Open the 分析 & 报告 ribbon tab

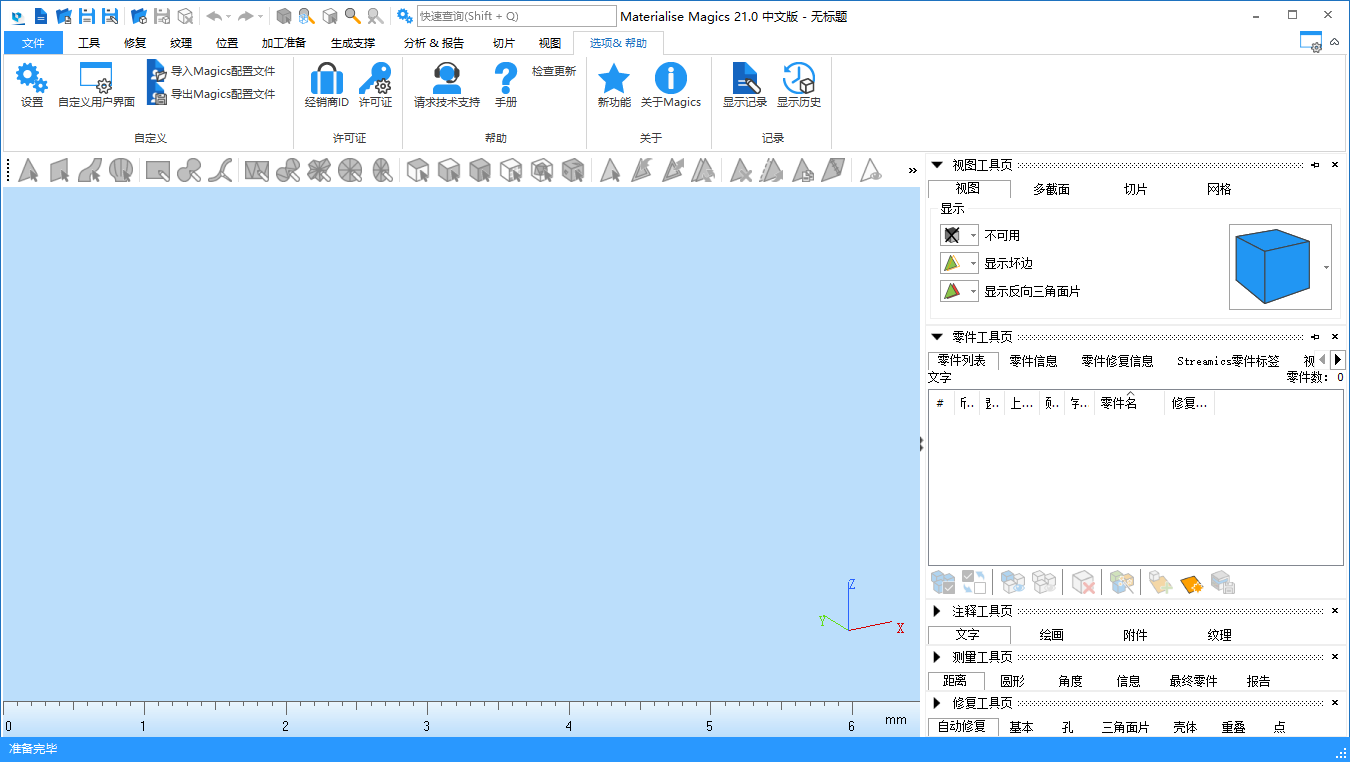[x=434, y=43]
